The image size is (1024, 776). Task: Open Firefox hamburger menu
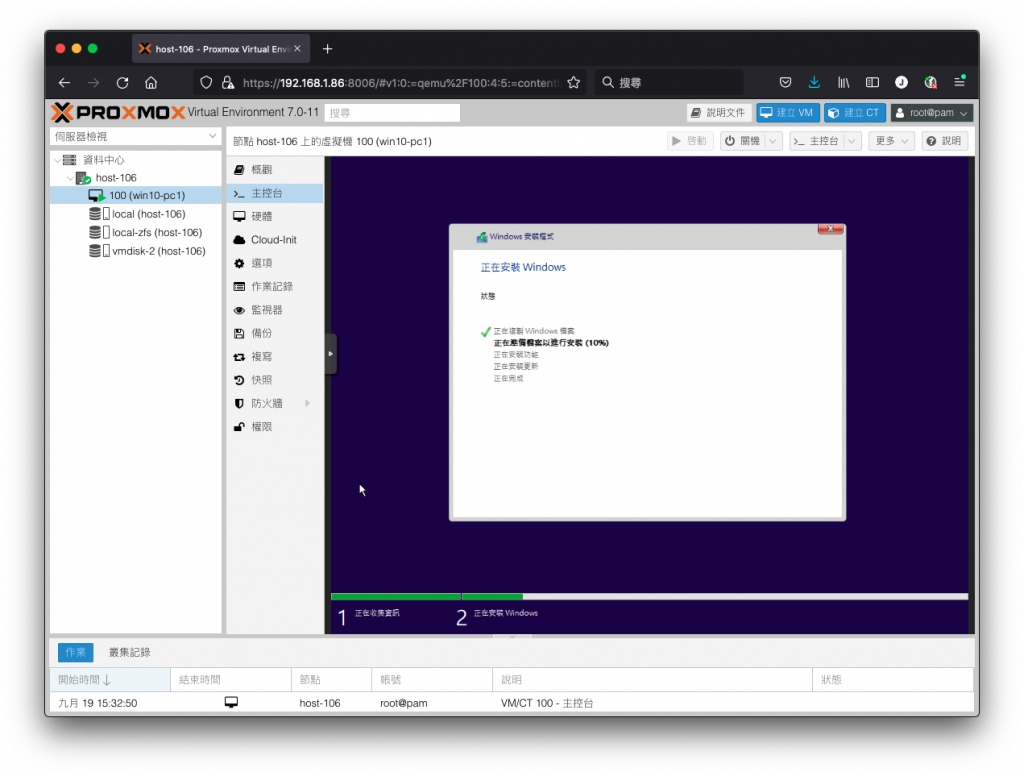click(959, 82)
